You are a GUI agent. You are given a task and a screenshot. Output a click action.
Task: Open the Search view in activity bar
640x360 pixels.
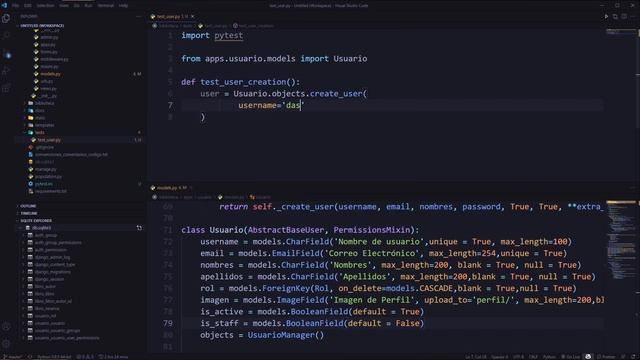pos(6,36)
